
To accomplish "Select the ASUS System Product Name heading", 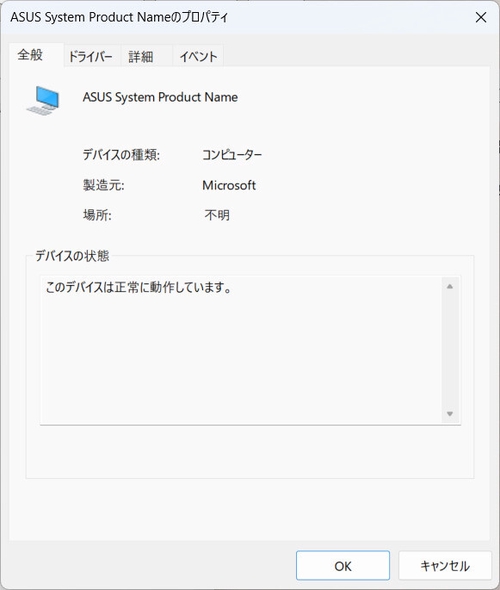I will point(160,97).
